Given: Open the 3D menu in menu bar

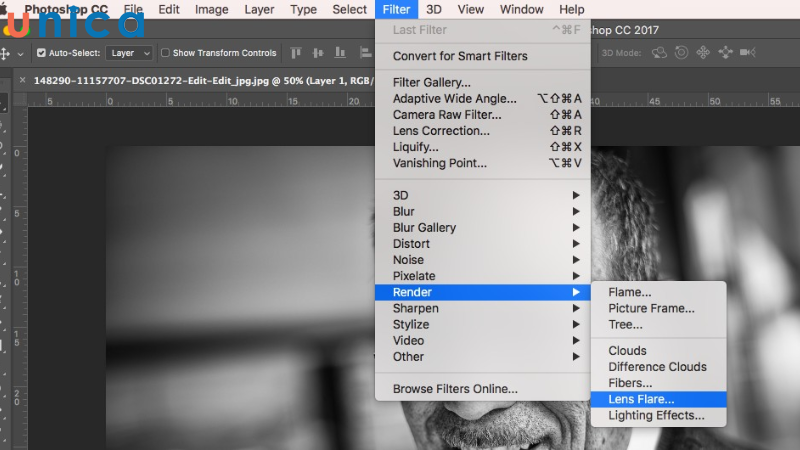Looking at the screenshot, I should pyautogui.click(x=434, y=10).
